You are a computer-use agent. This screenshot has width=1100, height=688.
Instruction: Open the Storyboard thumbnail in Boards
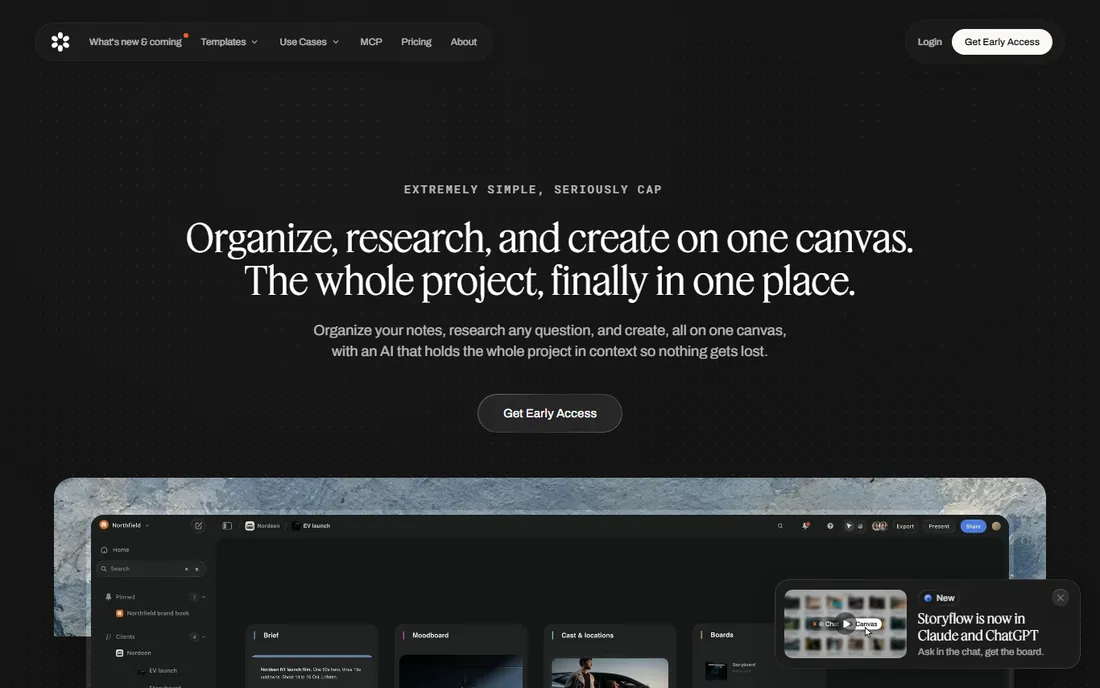(716, 670)
